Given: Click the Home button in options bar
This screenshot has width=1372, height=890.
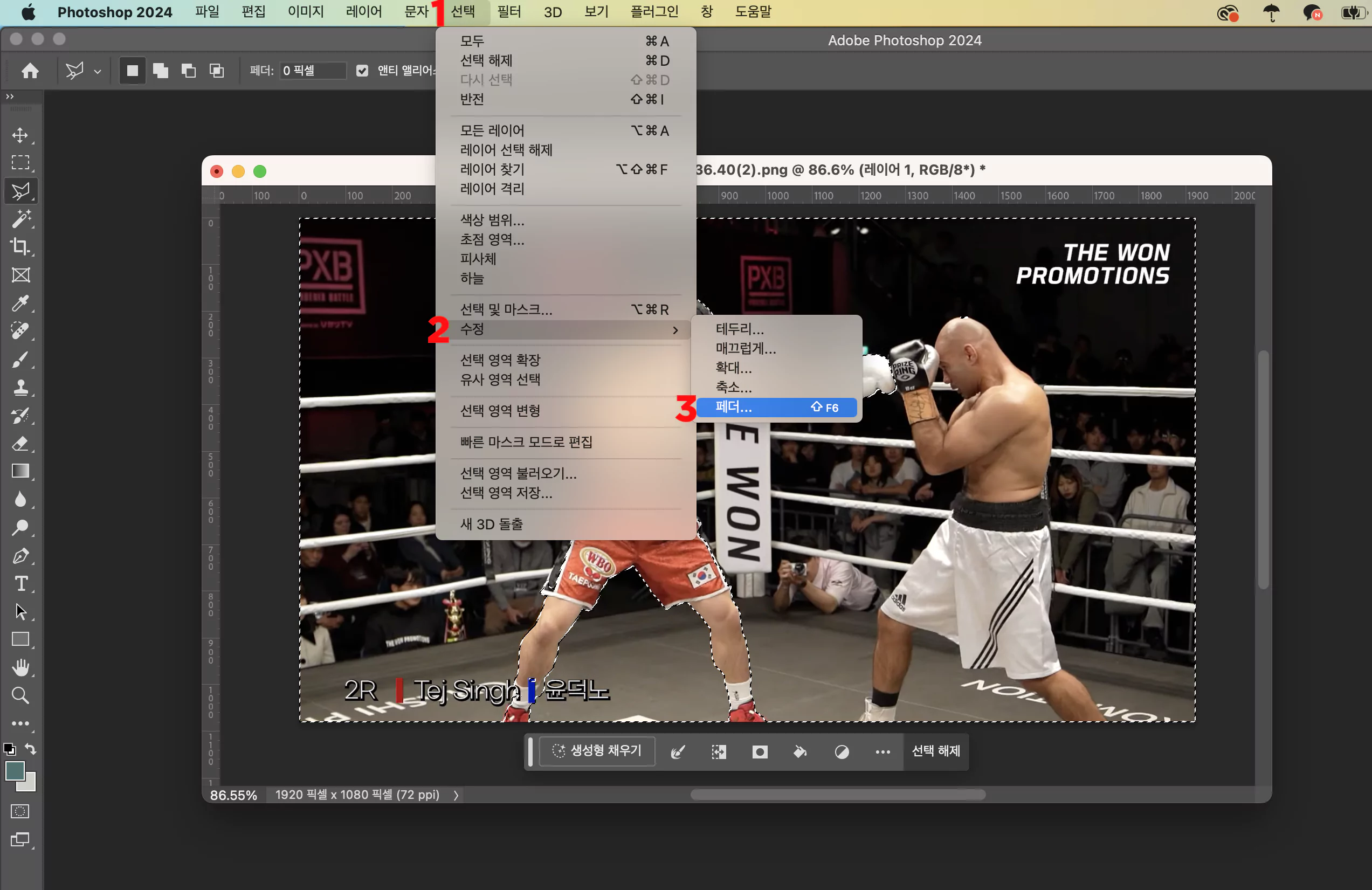Looking at the screenshot, I should (30, 71).
